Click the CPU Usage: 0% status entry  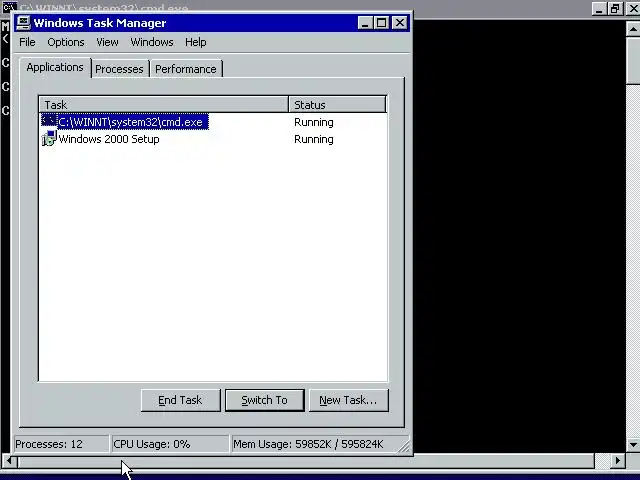170,444
